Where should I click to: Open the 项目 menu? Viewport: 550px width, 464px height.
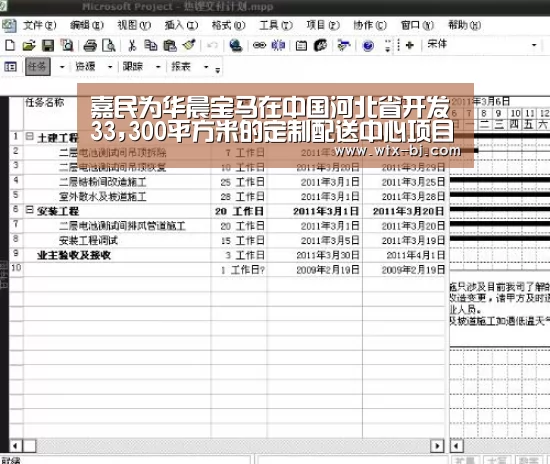click(323, 25)
